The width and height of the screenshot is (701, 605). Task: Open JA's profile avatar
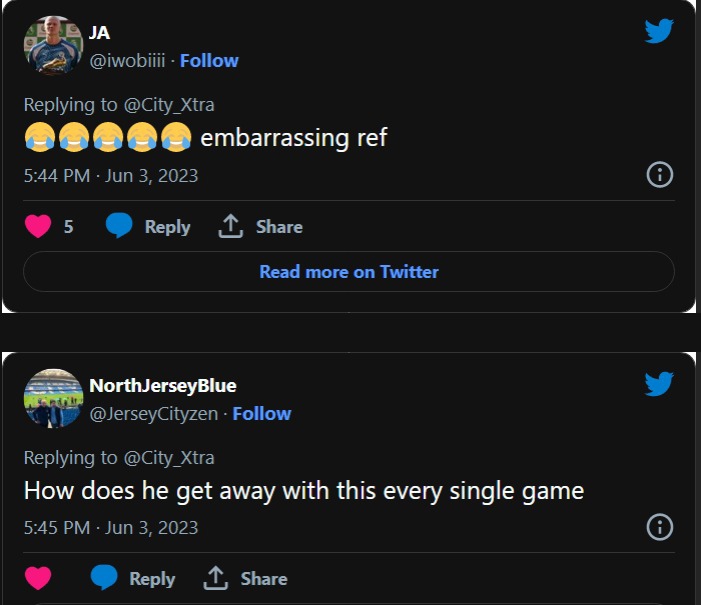point(52,45)
